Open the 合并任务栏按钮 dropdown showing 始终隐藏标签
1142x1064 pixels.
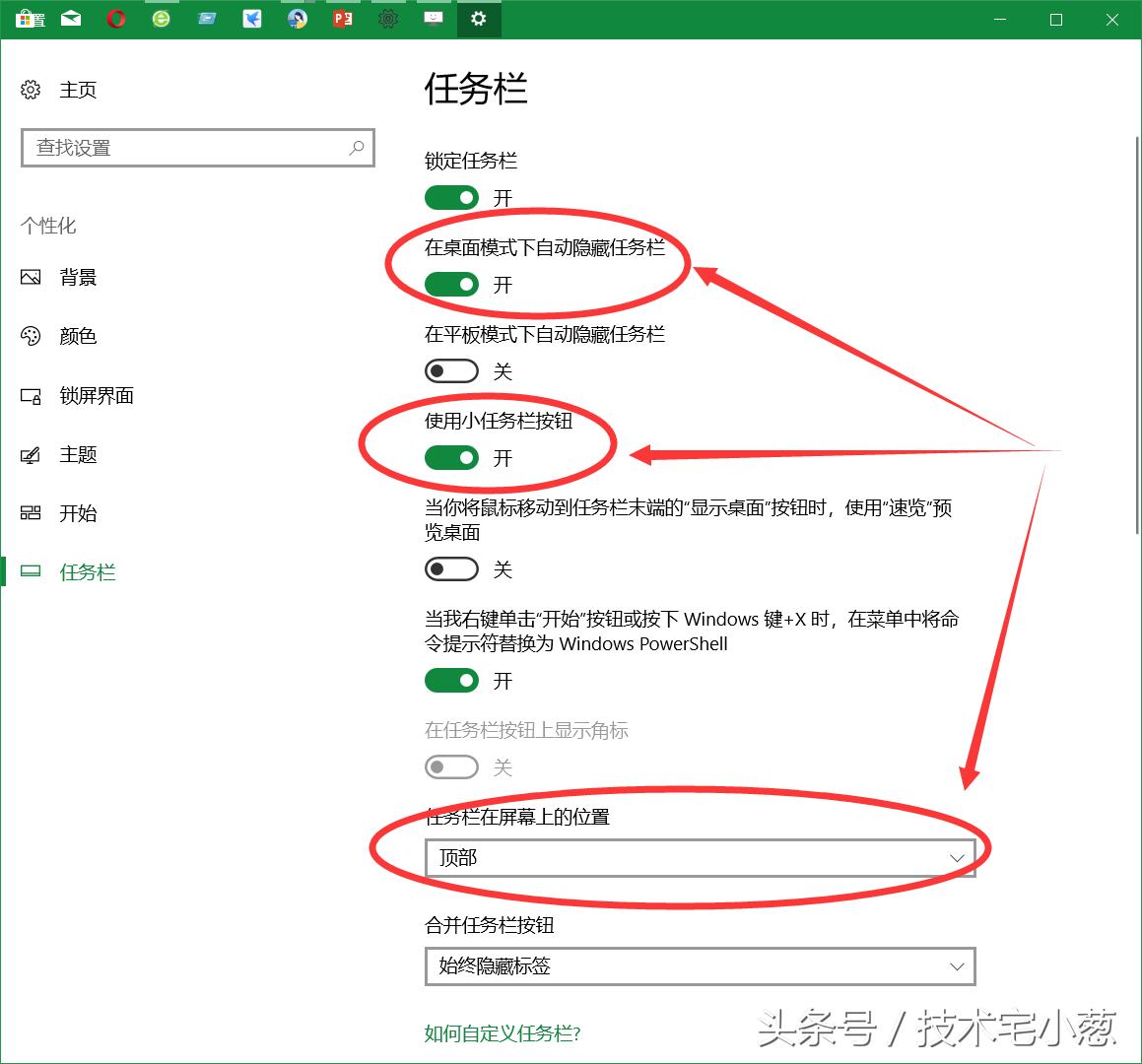pyautogui.click(x=700, y=966)
